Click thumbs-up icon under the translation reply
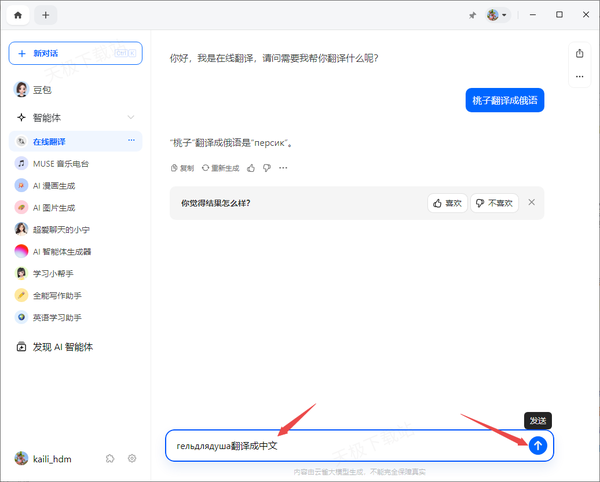The width and height of the screenshot is (600, 482). point(251,168)
